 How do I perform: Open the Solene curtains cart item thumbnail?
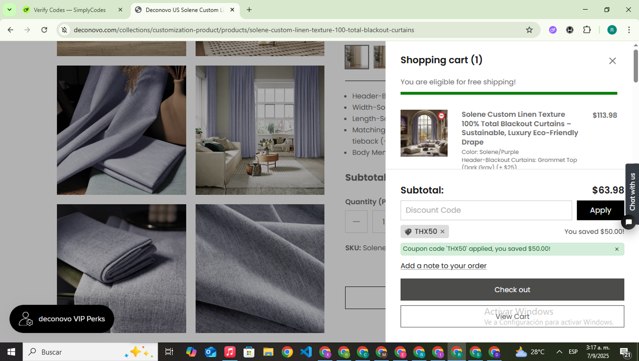click(x=424, y=133)
